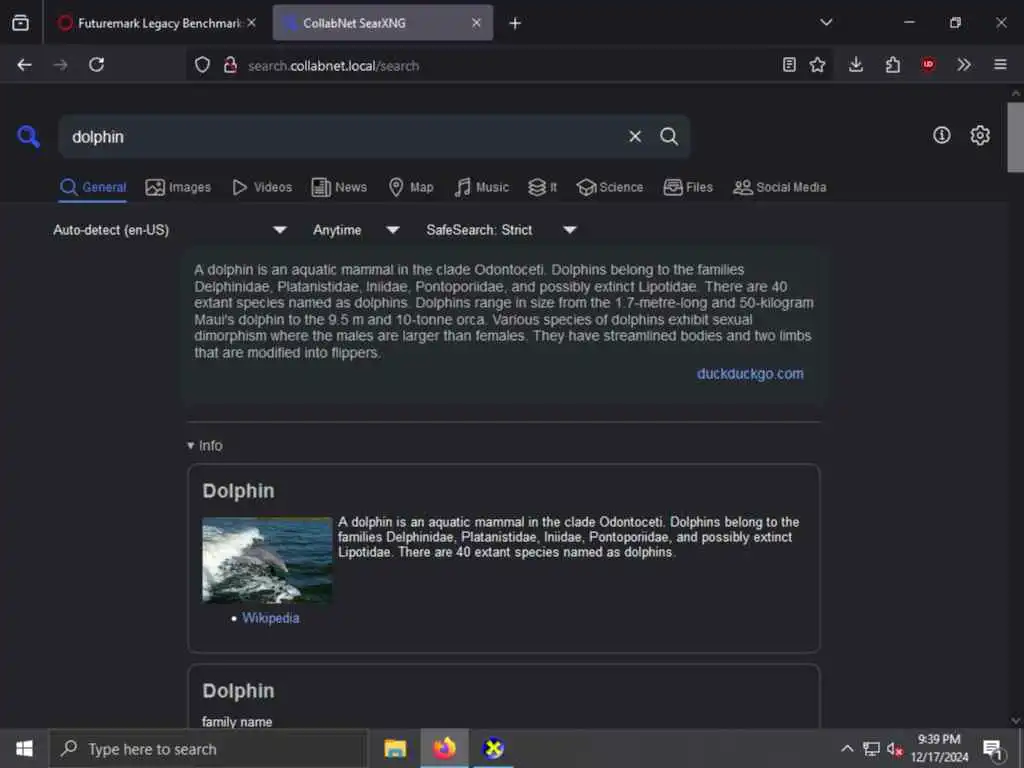Show more toolbar tools chevron
This screenshot has width=1024, height=768.
coord(963,65)
